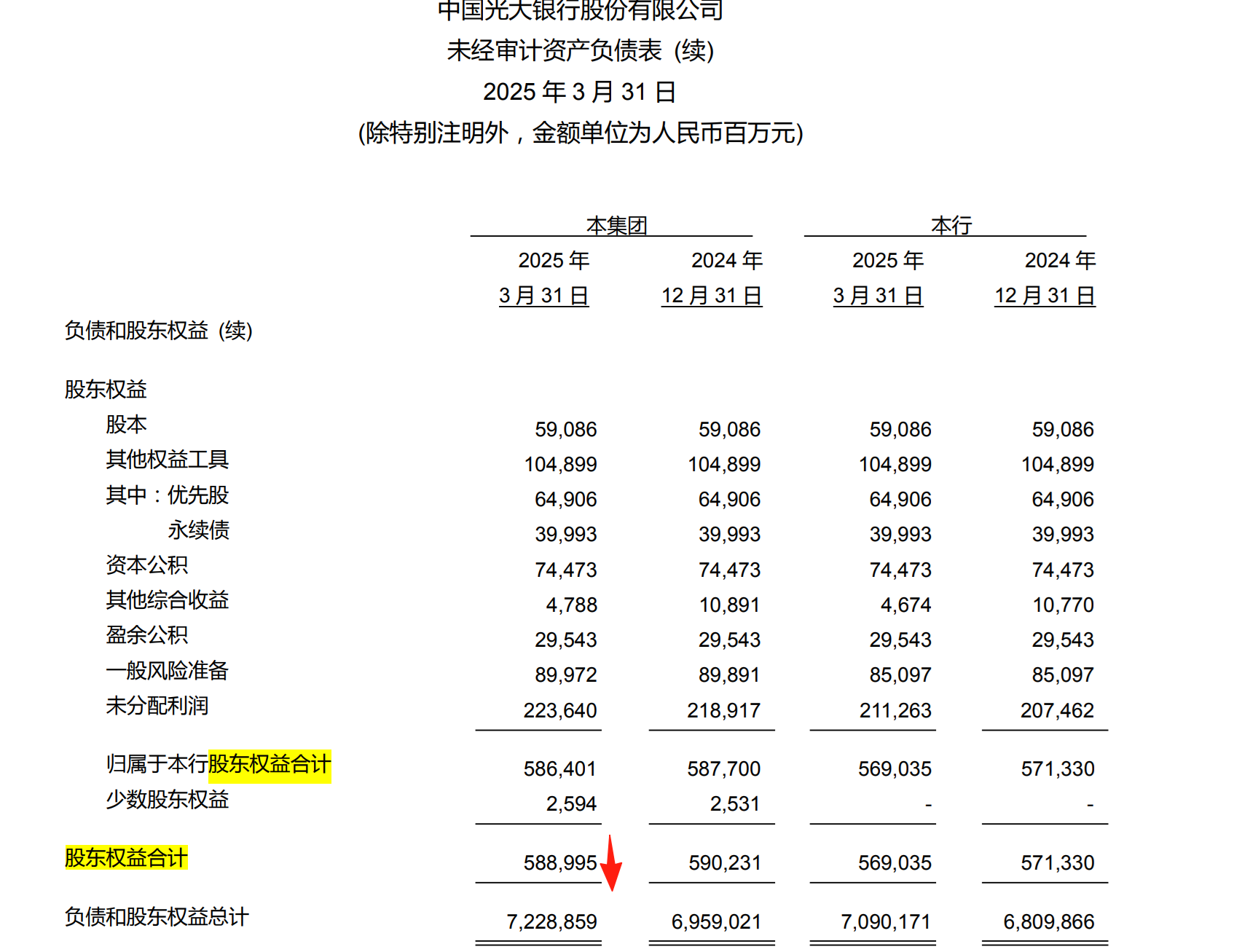Select the value "587,700"
Screen dimensions: 1234x952
pos(723,769)
